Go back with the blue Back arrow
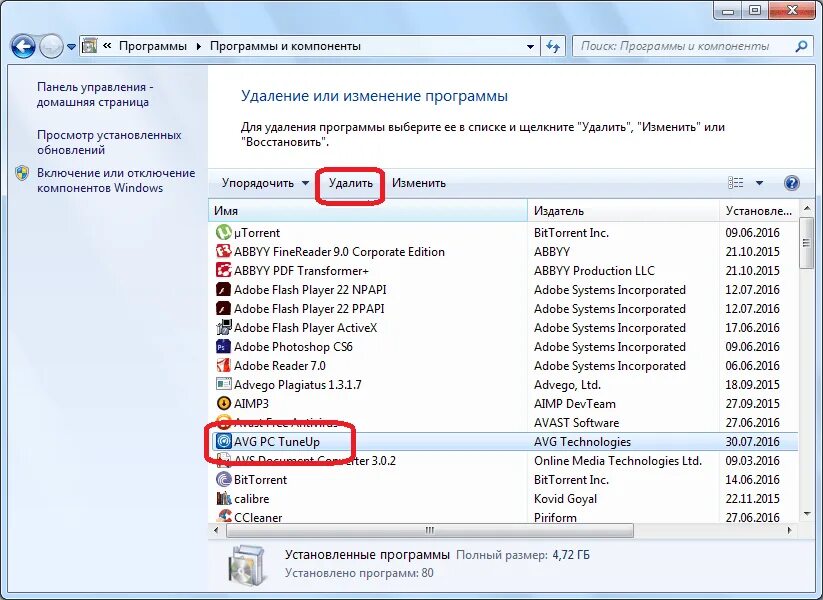 click(23, 46)
